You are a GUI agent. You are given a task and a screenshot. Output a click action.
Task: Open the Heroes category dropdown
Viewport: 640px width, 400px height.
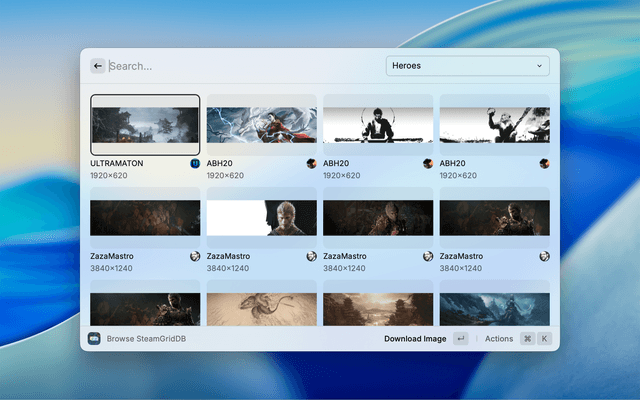(x=467, y=66)
